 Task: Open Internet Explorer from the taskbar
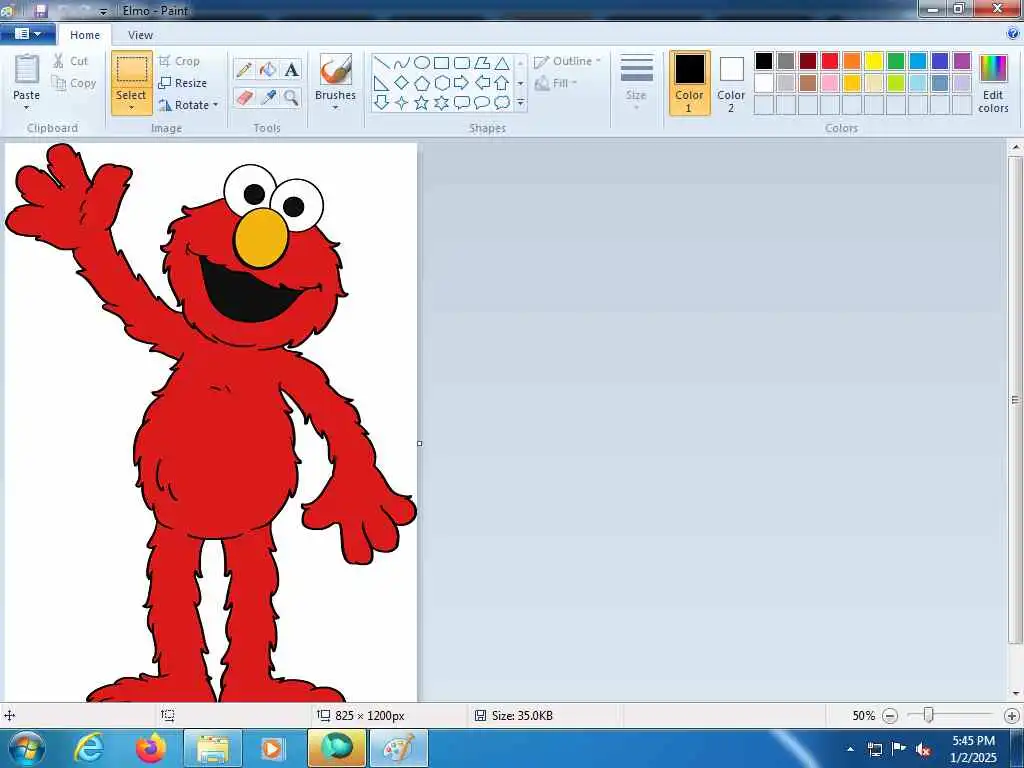point(89,748)
